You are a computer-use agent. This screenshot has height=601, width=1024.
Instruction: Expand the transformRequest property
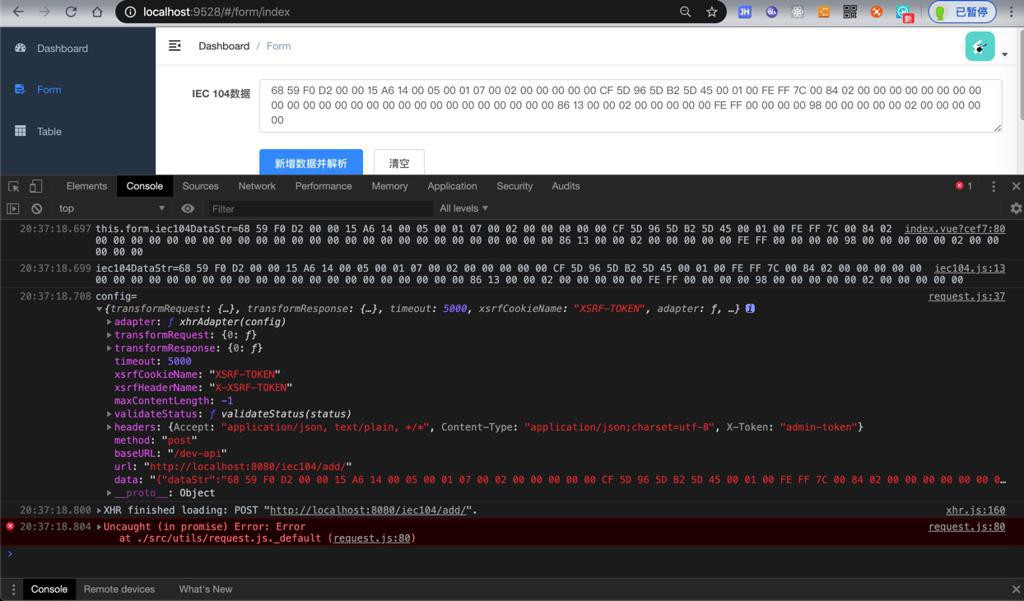pyautogui.click(x=109, y=335)
